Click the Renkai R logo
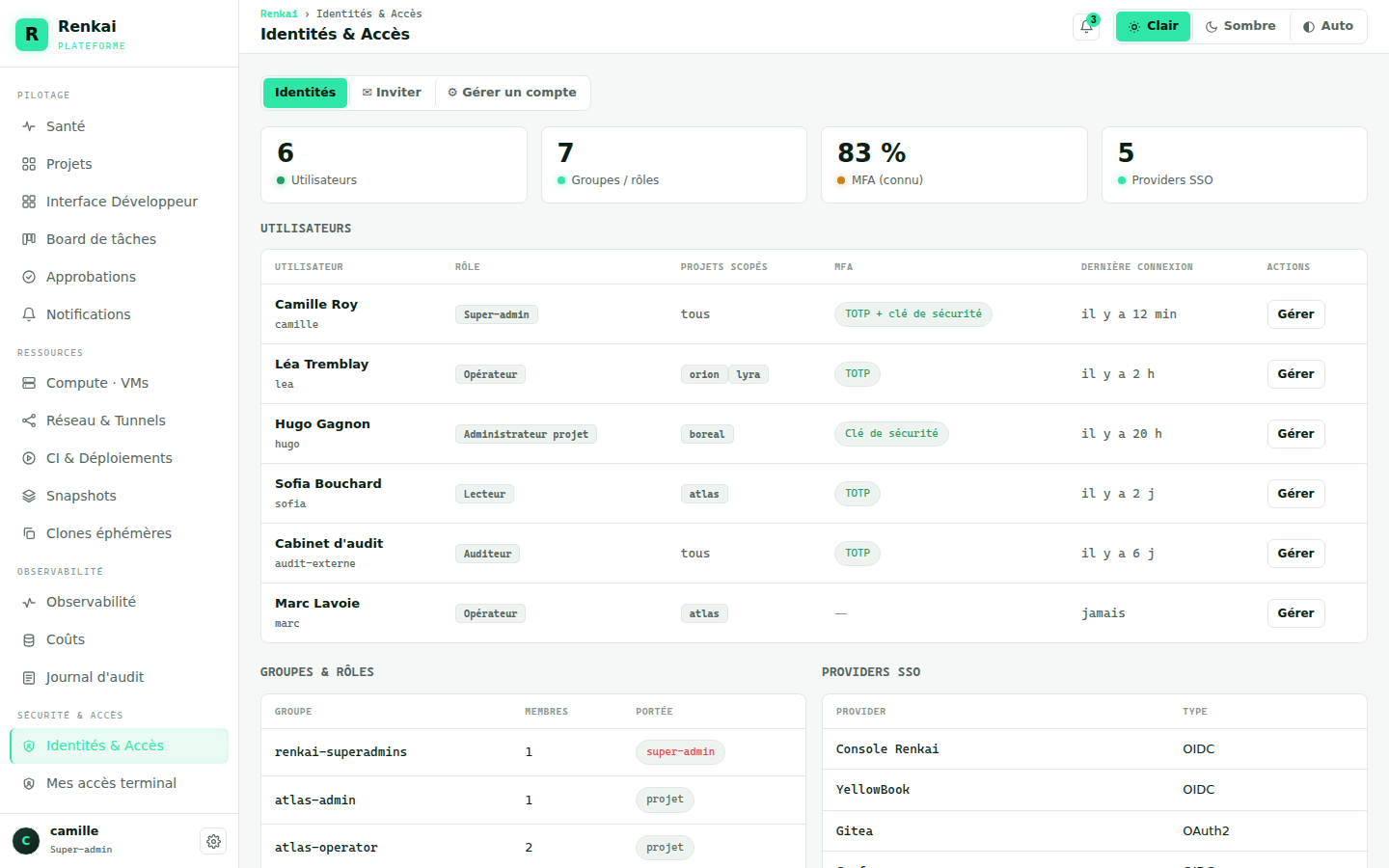1389x868 pixels. 32,35
